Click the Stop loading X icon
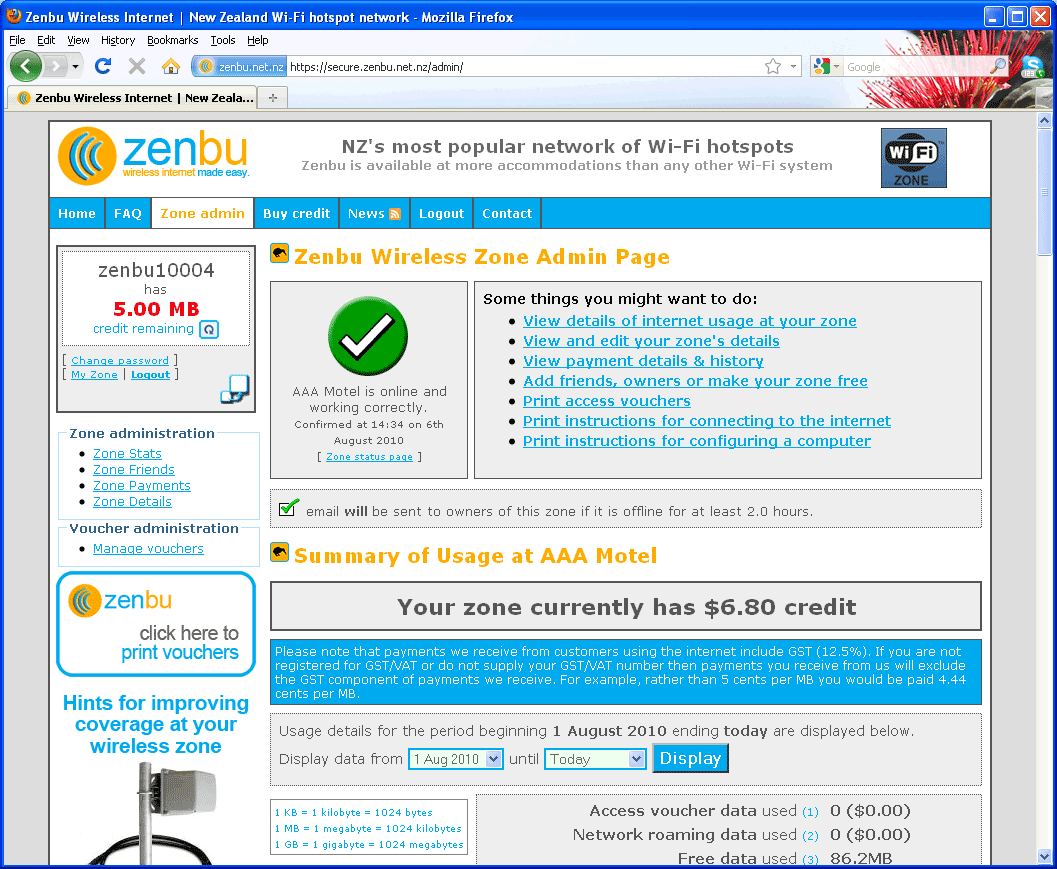The width and height of the screenshot is (1057, 869). (x=137, y=66)
